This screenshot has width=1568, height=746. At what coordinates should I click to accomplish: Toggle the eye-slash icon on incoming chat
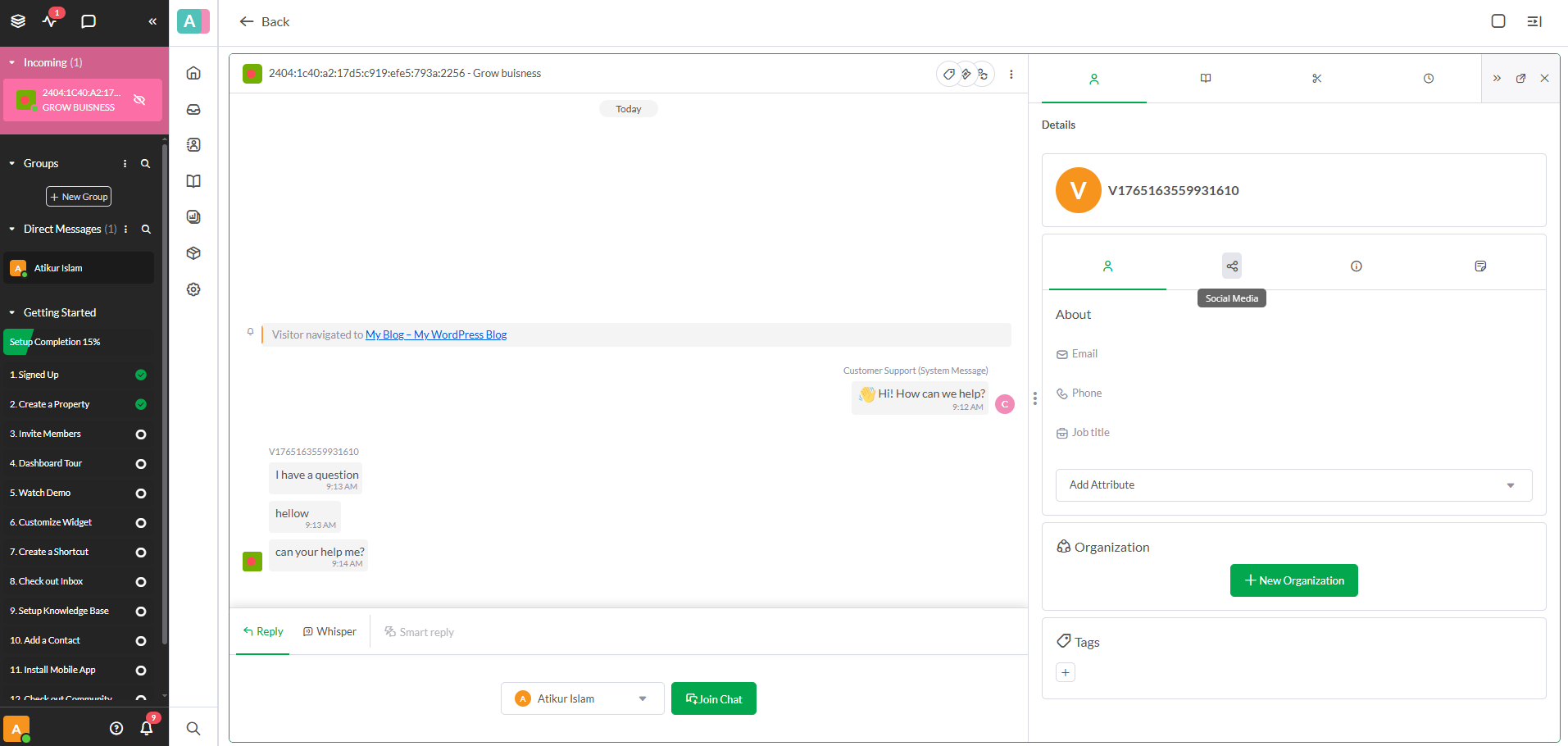point(139,100)
